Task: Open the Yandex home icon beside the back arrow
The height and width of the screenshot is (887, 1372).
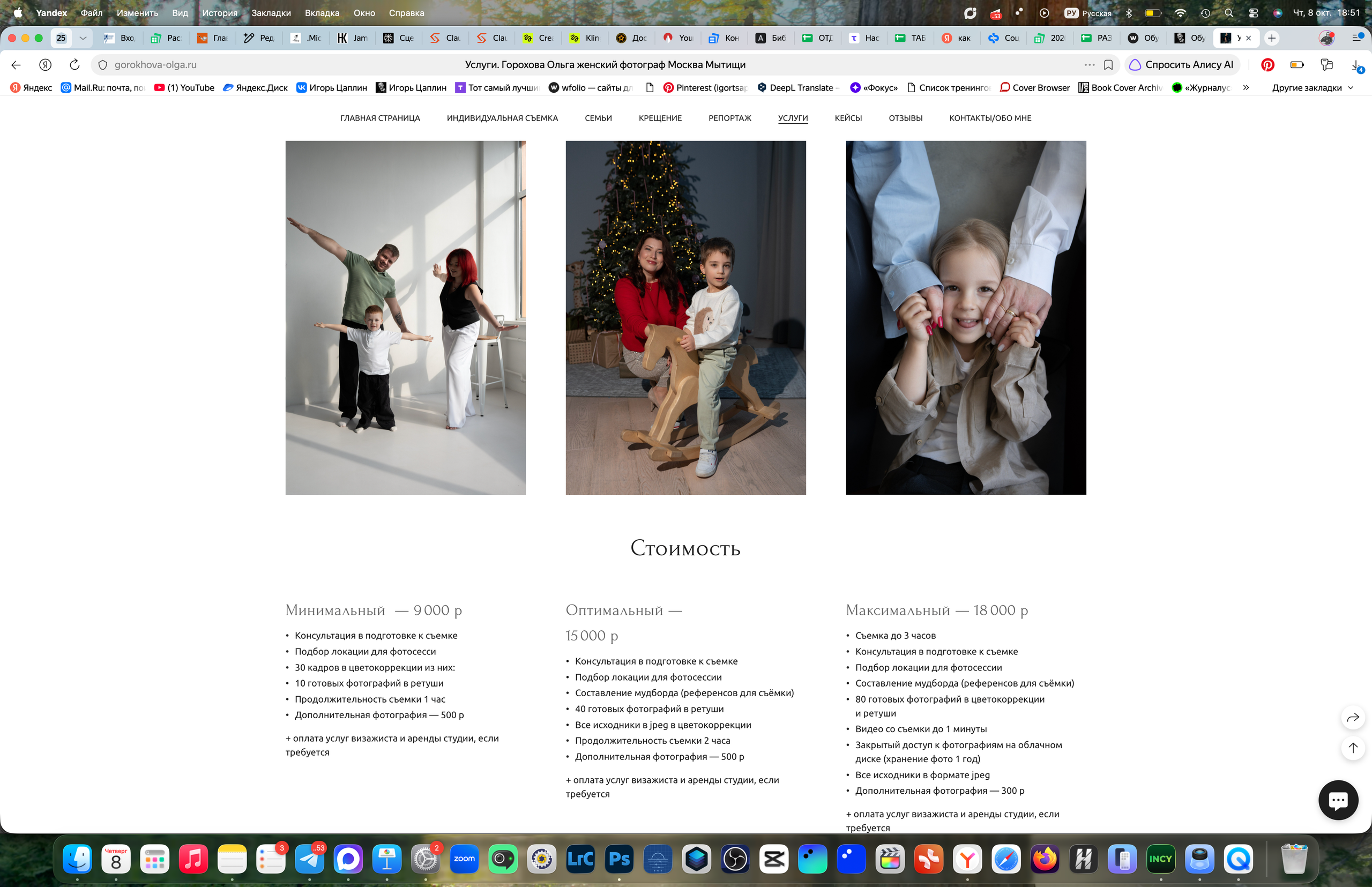Action: [x=46, y=65]
